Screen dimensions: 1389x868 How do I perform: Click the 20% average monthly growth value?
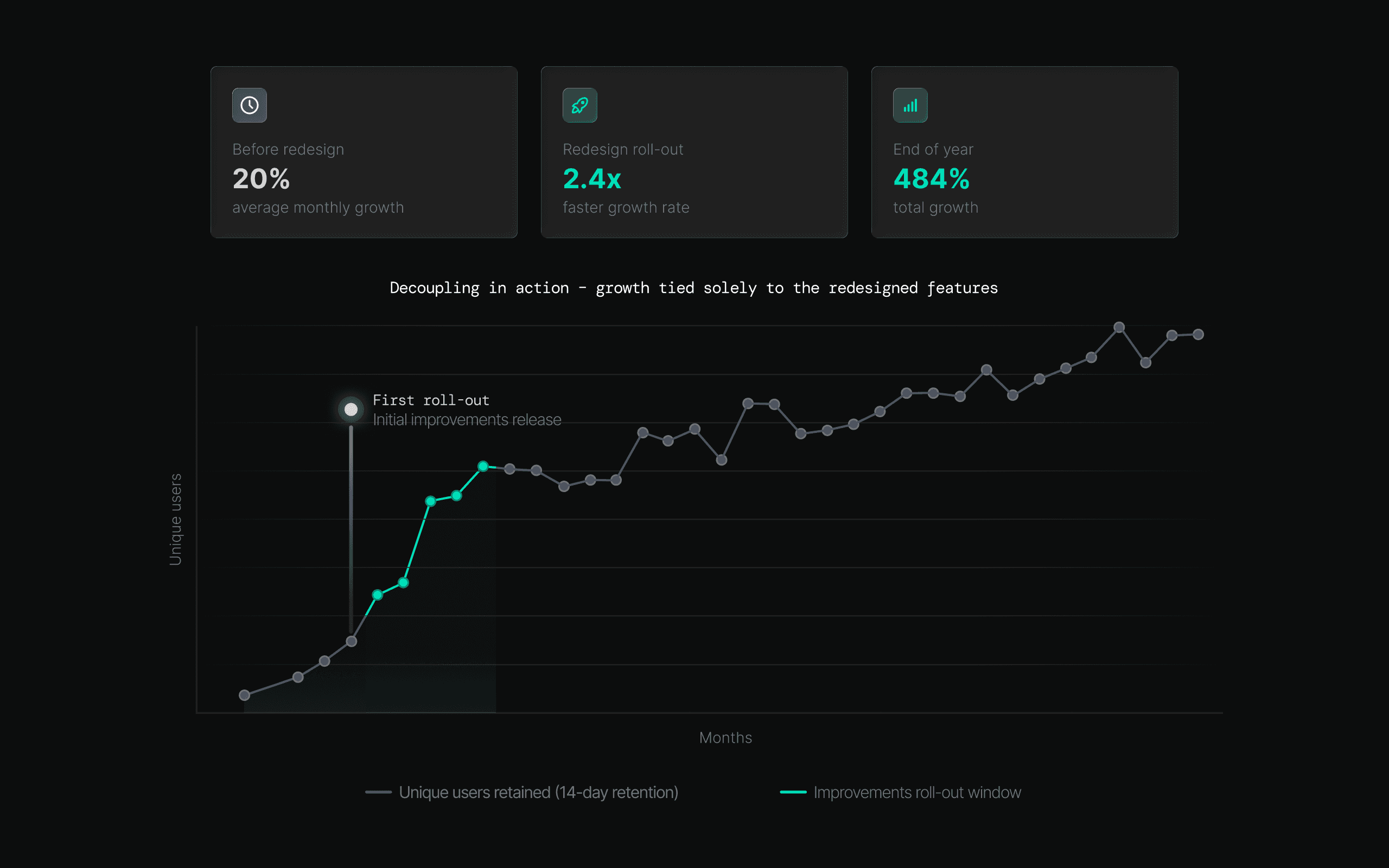click(x=261, y=178)
